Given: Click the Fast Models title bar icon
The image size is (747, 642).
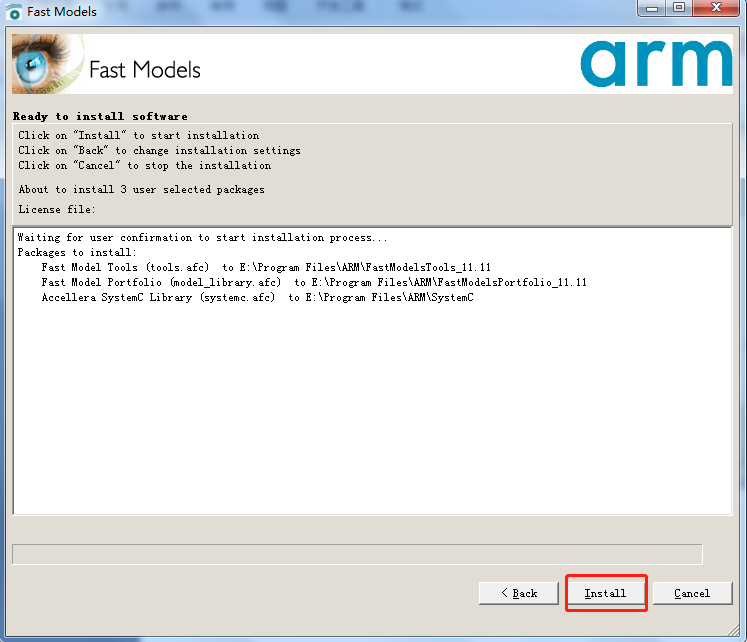Looking at the screenshot, I should click(x=14, y=12).
